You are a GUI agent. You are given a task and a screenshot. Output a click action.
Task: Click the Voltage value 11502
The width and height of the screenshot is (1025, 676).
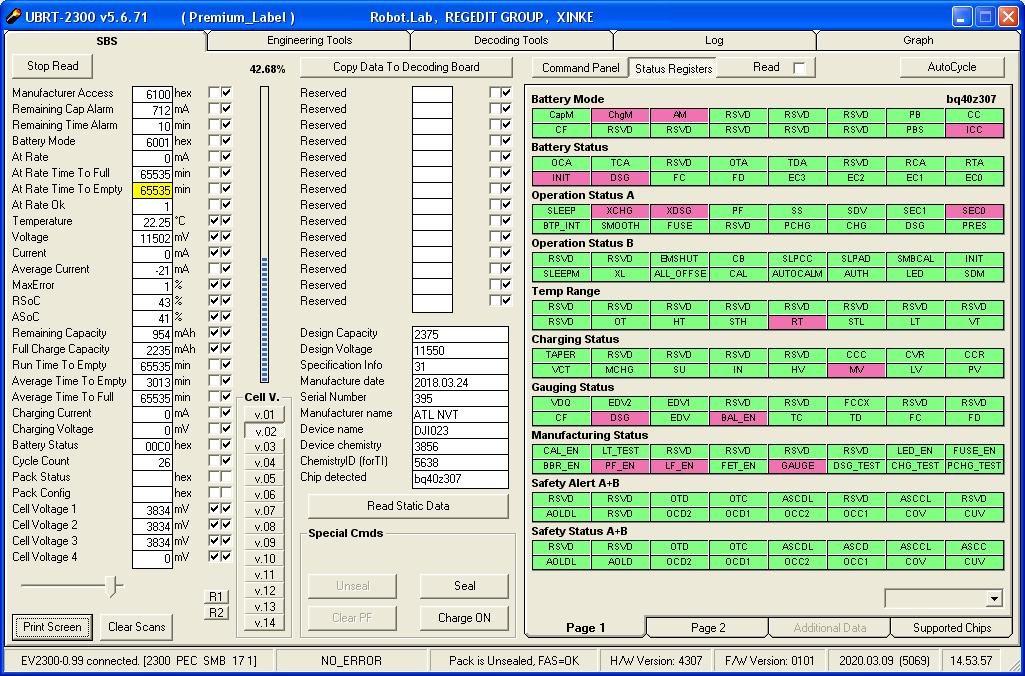152,238
